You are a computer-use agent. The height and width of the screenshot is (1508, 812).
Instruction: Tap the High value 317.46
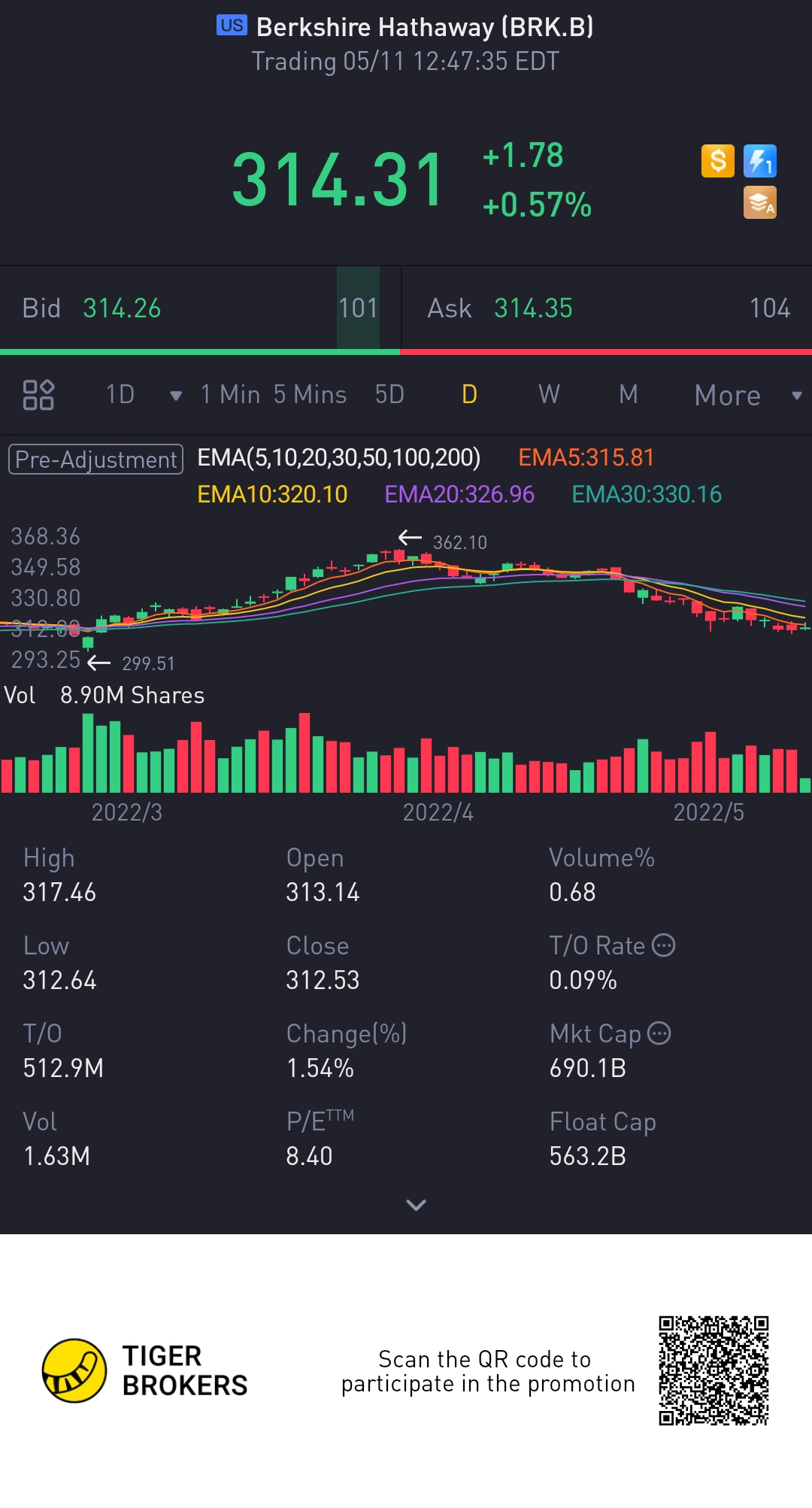tap(59, 892)
